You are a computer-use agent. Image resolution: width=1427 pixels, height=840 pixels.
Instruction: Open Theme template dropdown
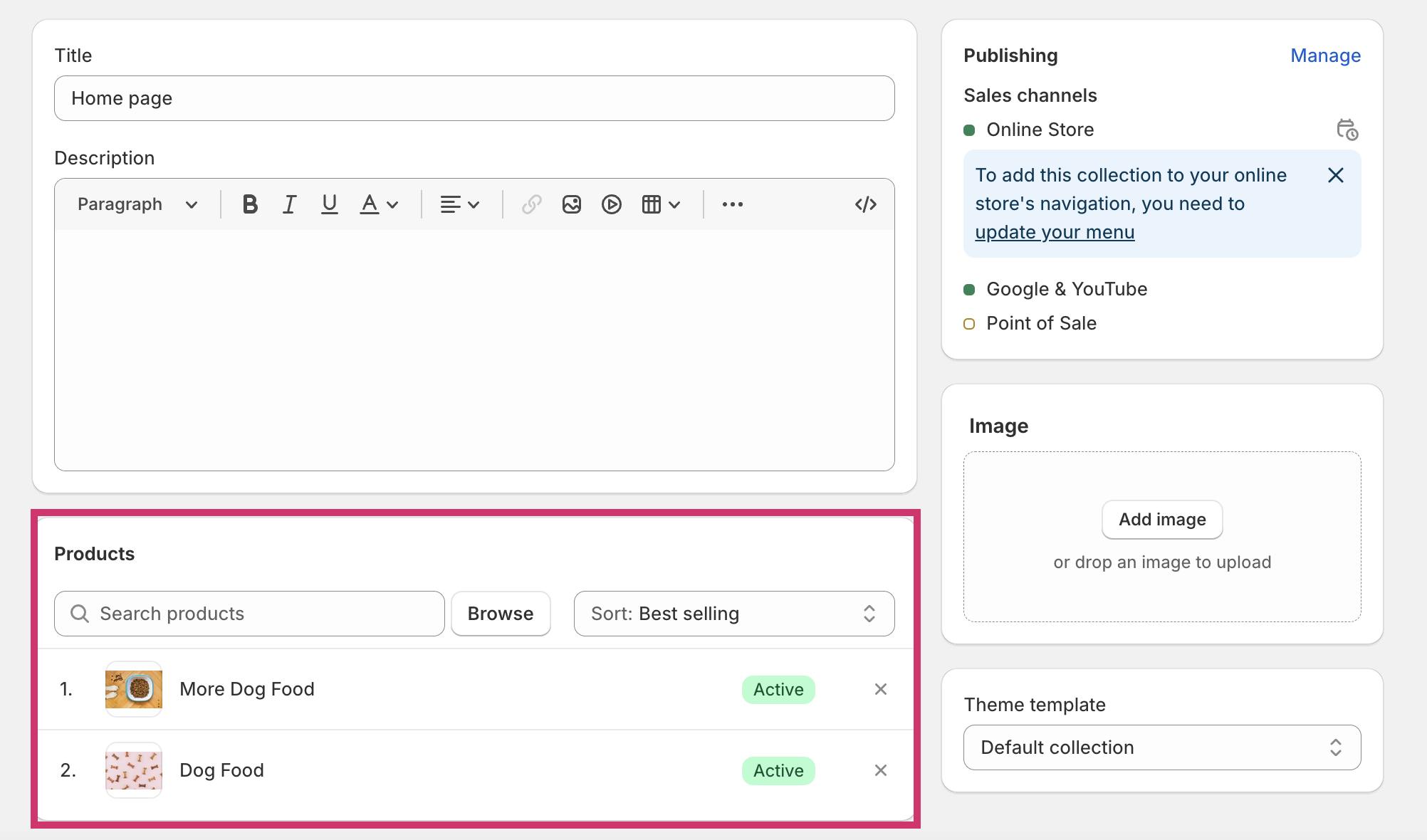1162,747
